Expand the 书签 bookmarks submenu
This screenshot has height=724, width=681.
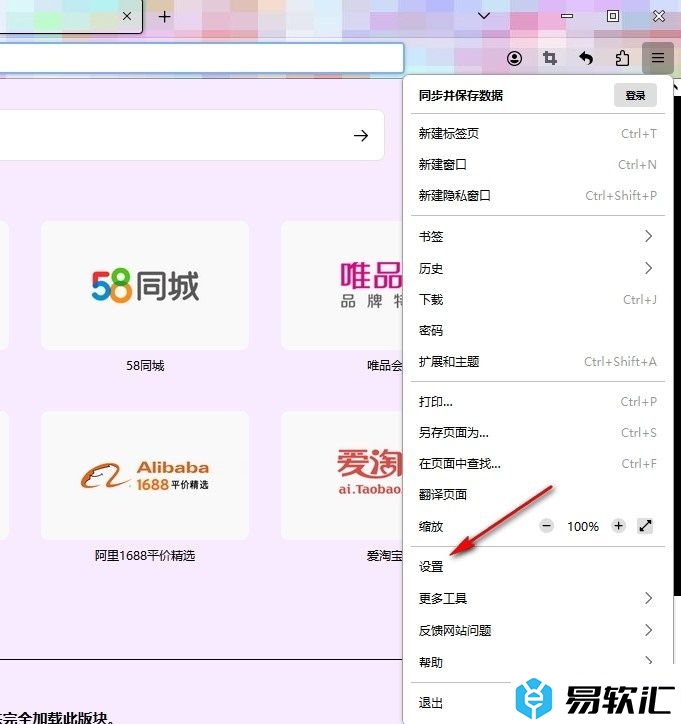[537, 236]
